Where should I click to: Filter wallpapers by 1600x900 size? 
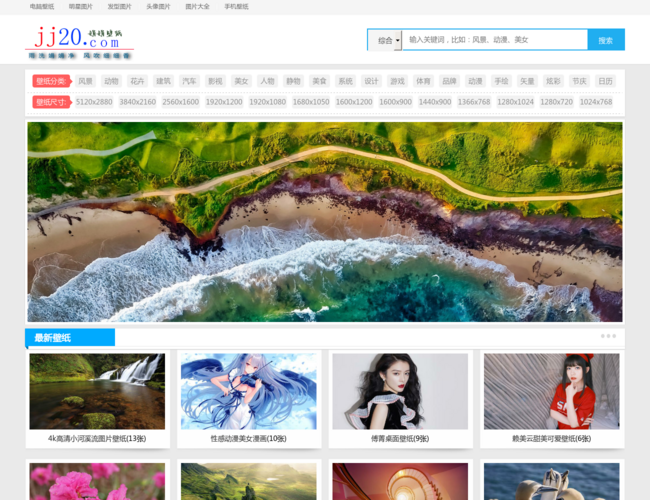pyautogui.click(x=395, y=102)
